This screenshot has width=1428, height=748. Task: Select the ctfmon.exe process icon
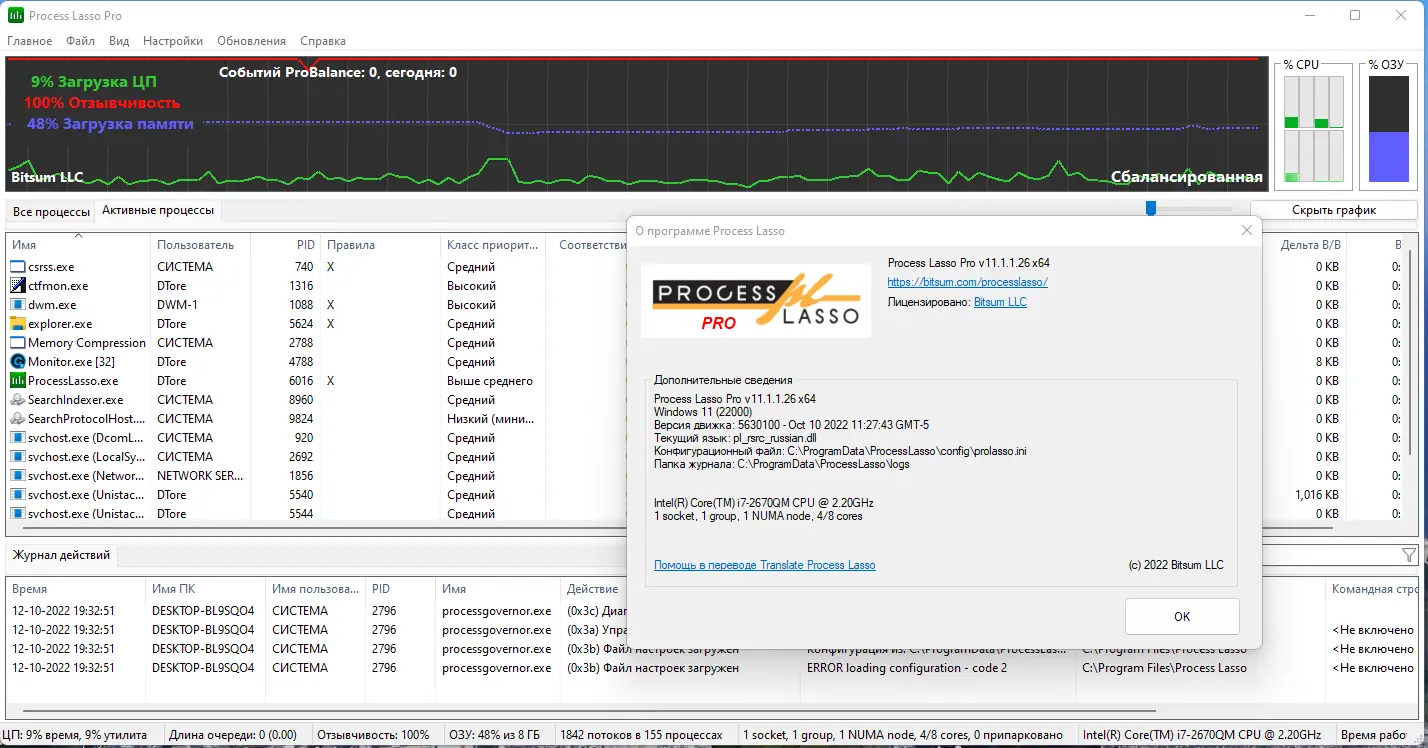(x=18, y=286)
